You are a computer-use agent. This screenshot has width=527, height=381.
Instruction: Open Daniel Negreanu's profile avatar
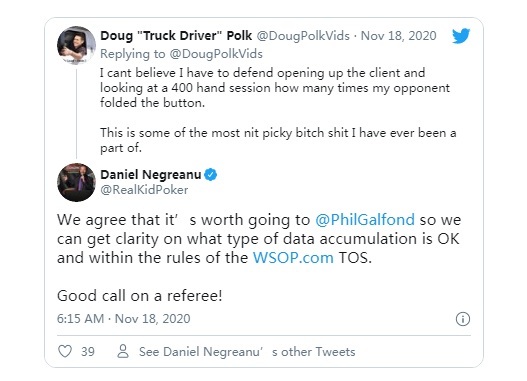(76, 182)
